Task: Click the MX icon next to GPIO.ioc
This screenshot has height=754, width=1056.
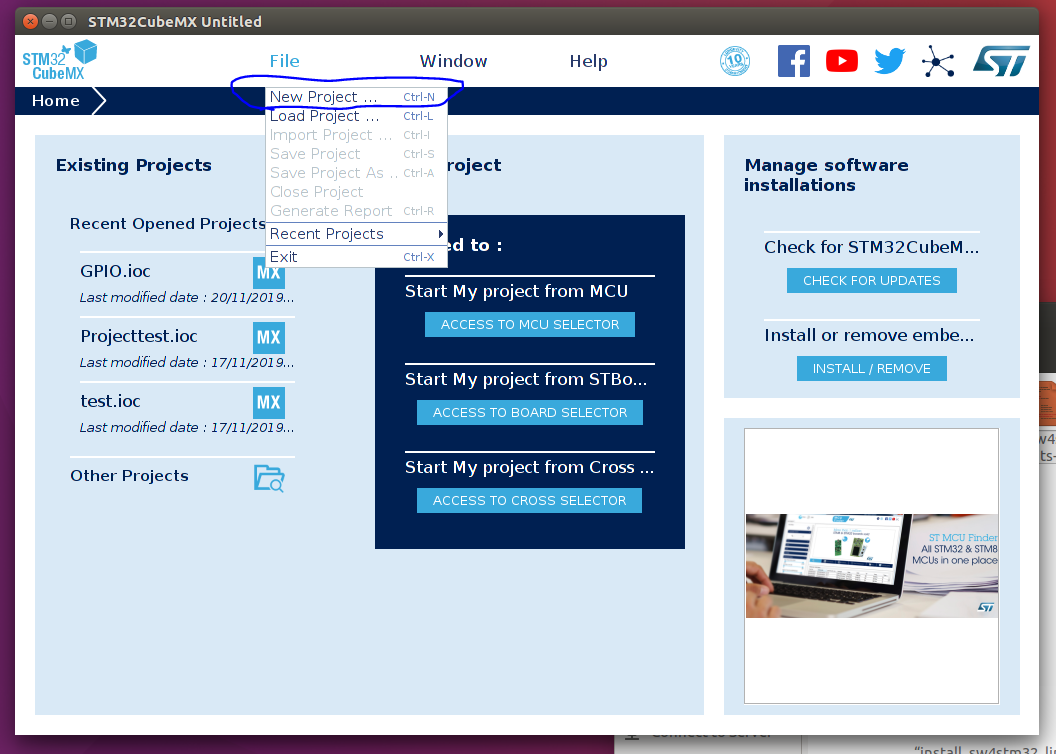Action: [269, 273]
